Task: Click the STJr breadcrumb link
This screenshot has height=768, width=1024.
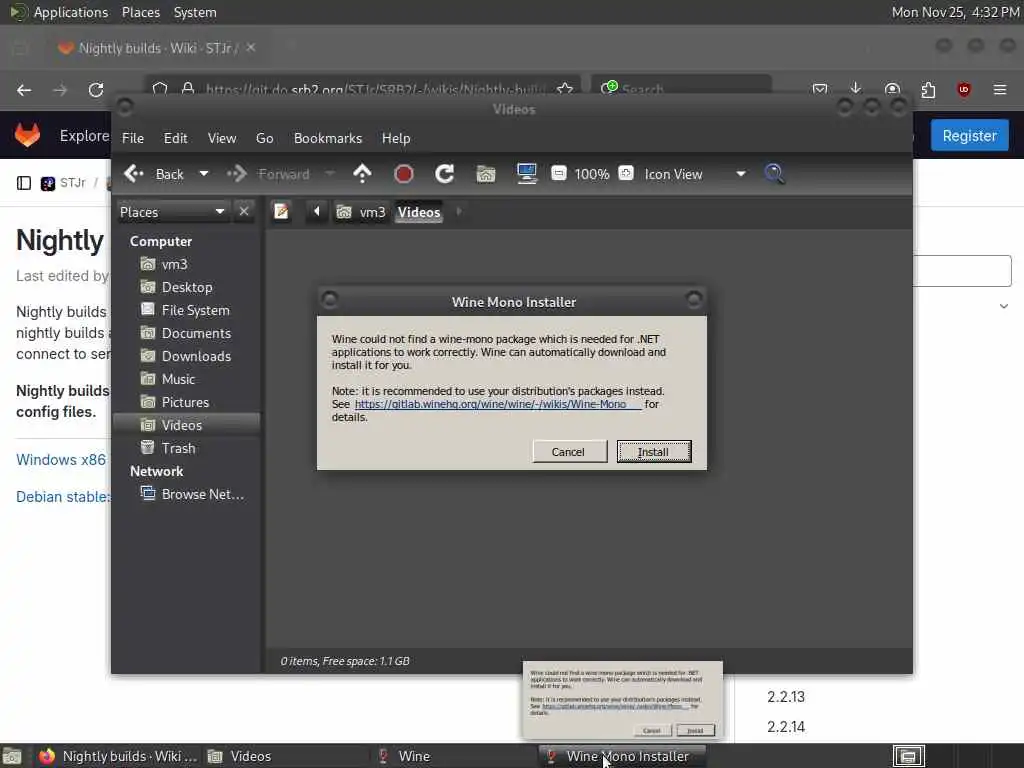Action: click(x=72, y=183)
